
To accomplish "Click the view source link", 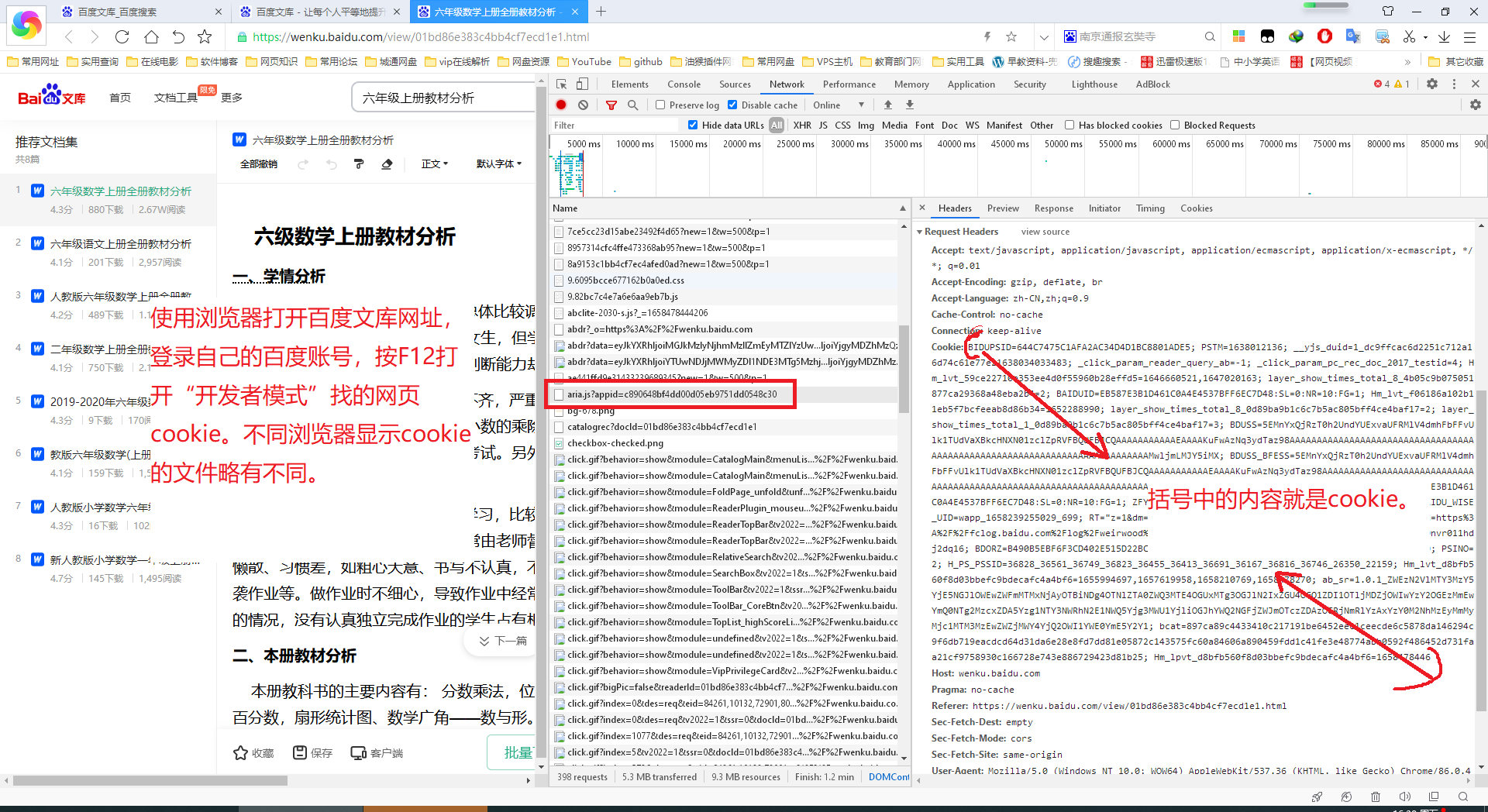I will 1045,232.
